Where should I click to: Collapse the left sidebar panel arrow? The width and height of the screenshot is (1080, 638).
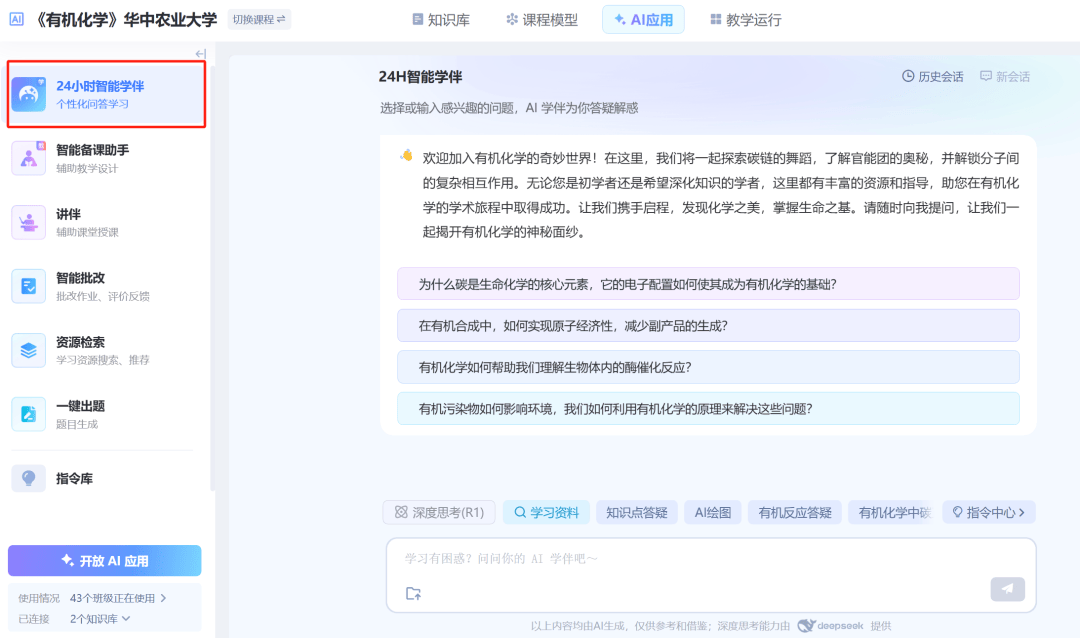point(200,54)
